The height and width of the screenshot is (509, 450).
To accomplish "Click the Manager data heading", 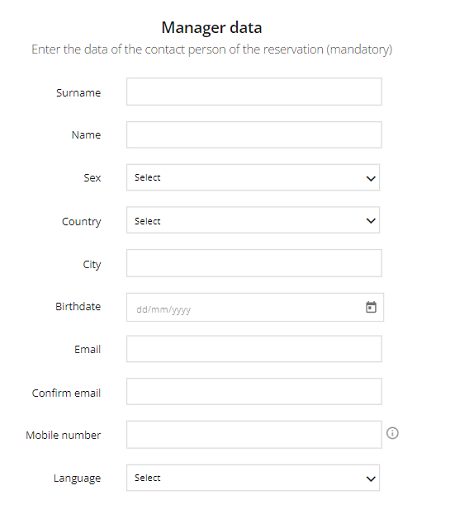I will pos(212,28).
